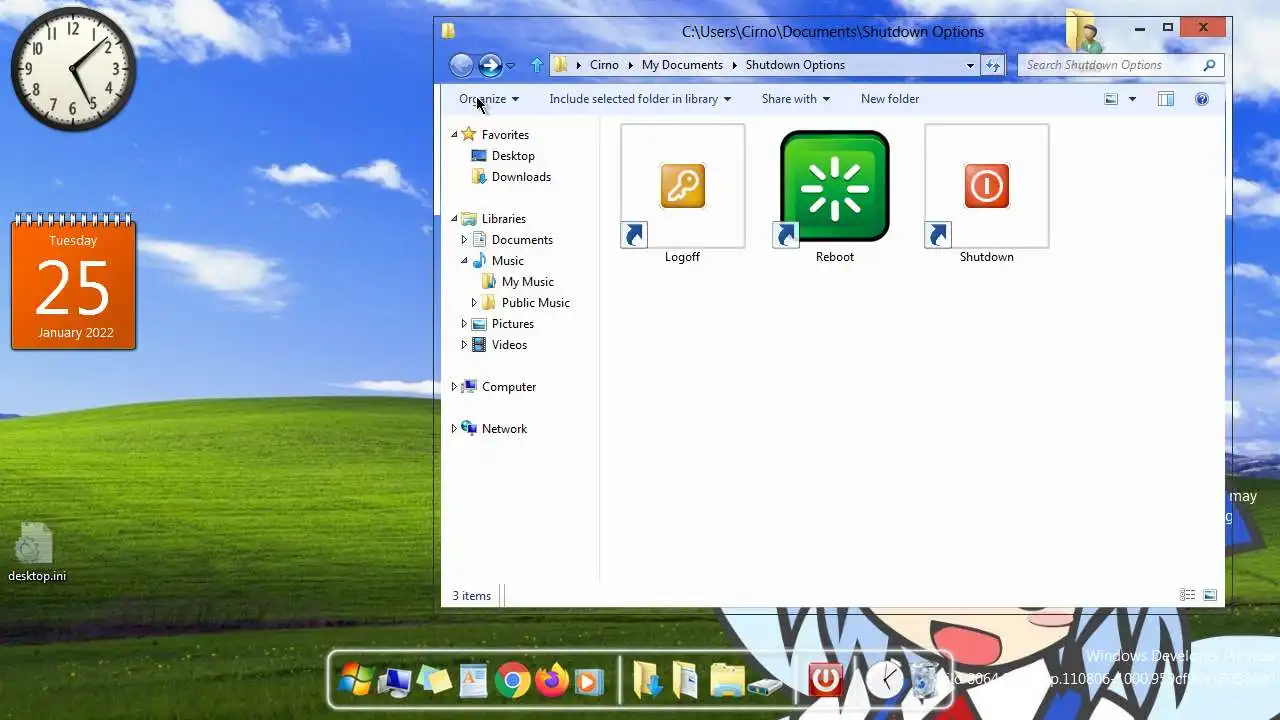Select the red Shutdown shortcut icon
This screenshot has height=720, width=1280.
(x=986, y=186)
